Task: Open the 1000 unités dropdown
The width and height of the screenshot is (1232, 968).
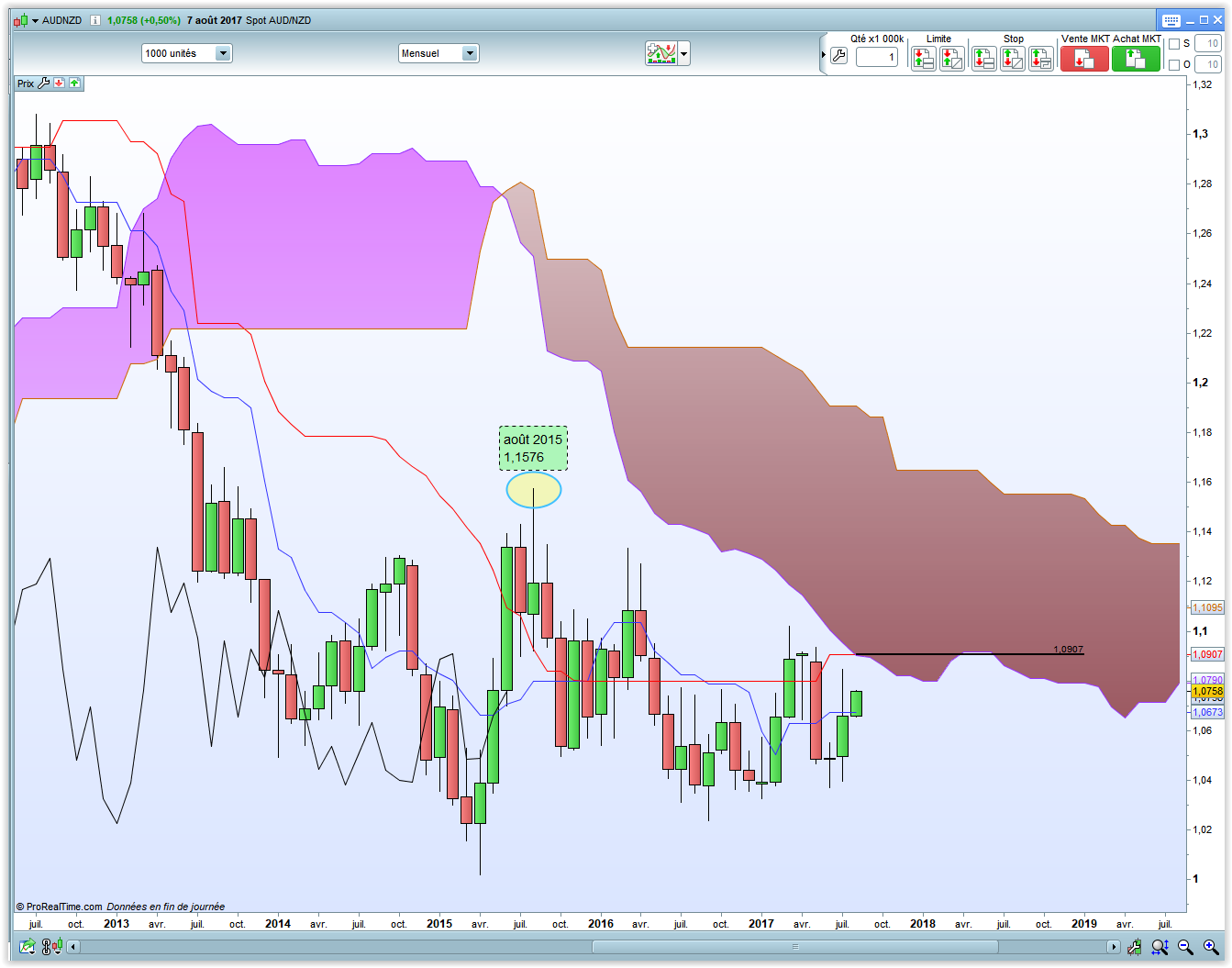Action: (187, 53)
